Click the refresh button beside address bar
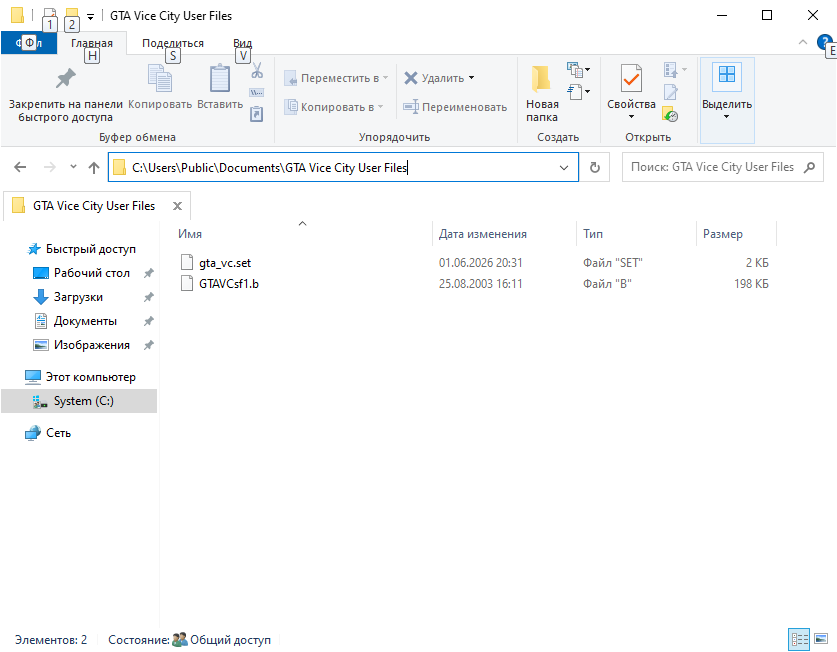The width and height of the screenshot is (837, 652). (x=595, y=167)
